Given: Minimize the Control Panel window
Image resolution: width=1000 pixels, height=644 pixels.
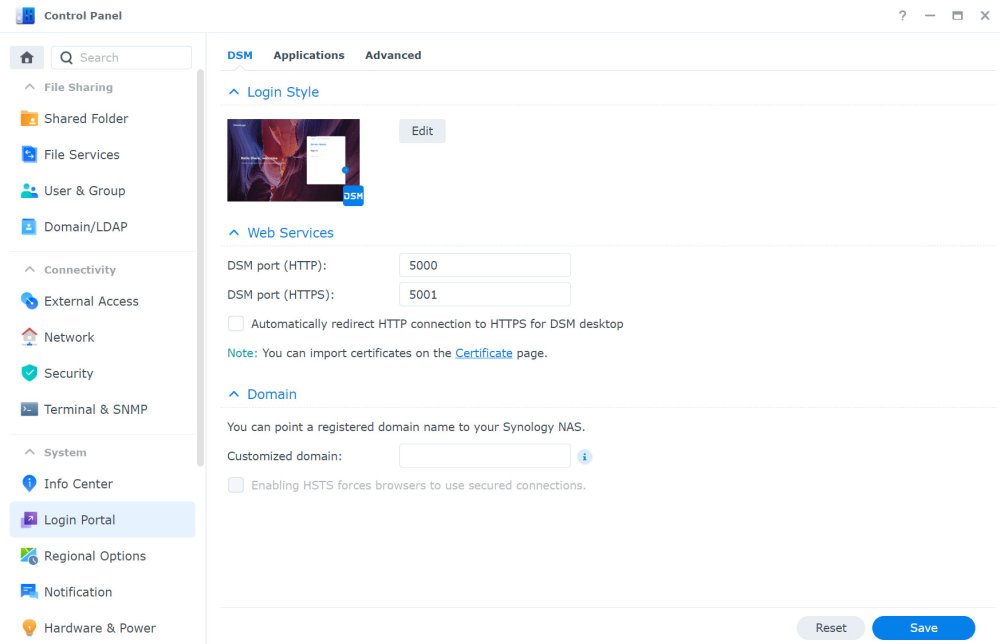Looking at the screenshot, I should click(930, 15).
